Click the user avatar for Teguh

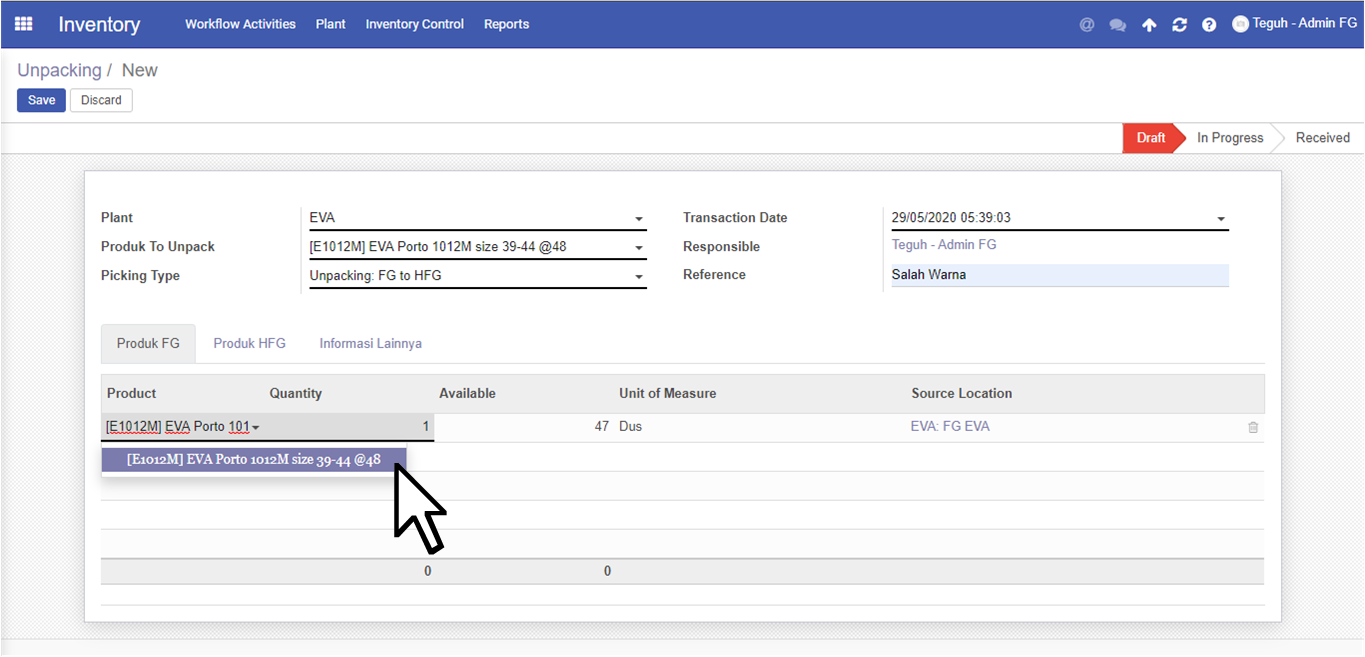click(1240, 24)
